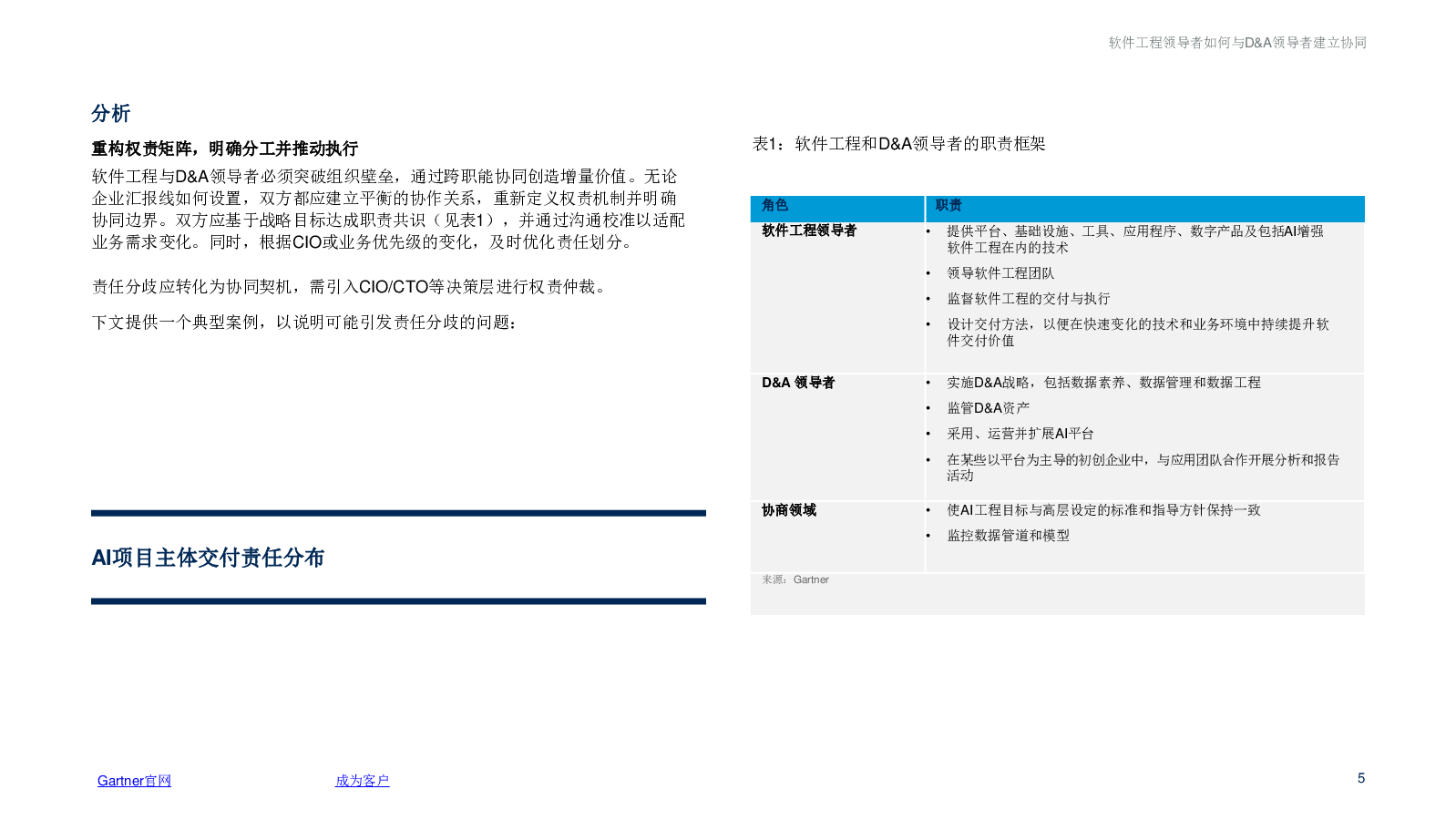Click the bullet 监控数据管道和模型
The width and height of the screenshot is (1456, 820).
tap(1008, 536)
